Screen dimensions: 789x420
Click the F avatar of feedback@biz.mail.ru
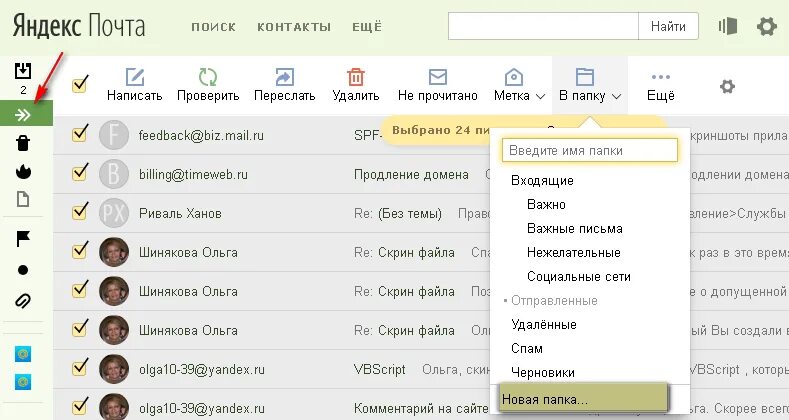114,135
